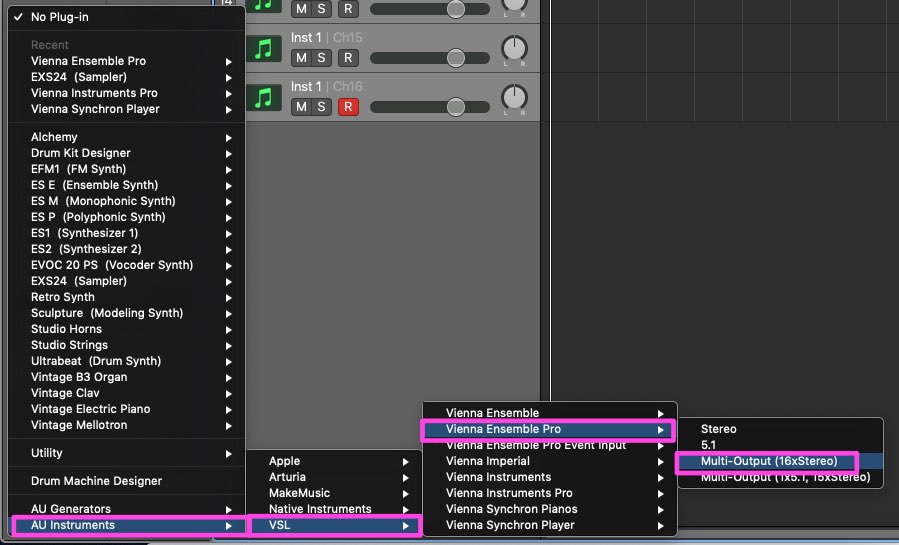Open Vienna Instruments Pro in VSL list
Image resolution: width=899 pixels, height=545 pixels.
(550, 493)
